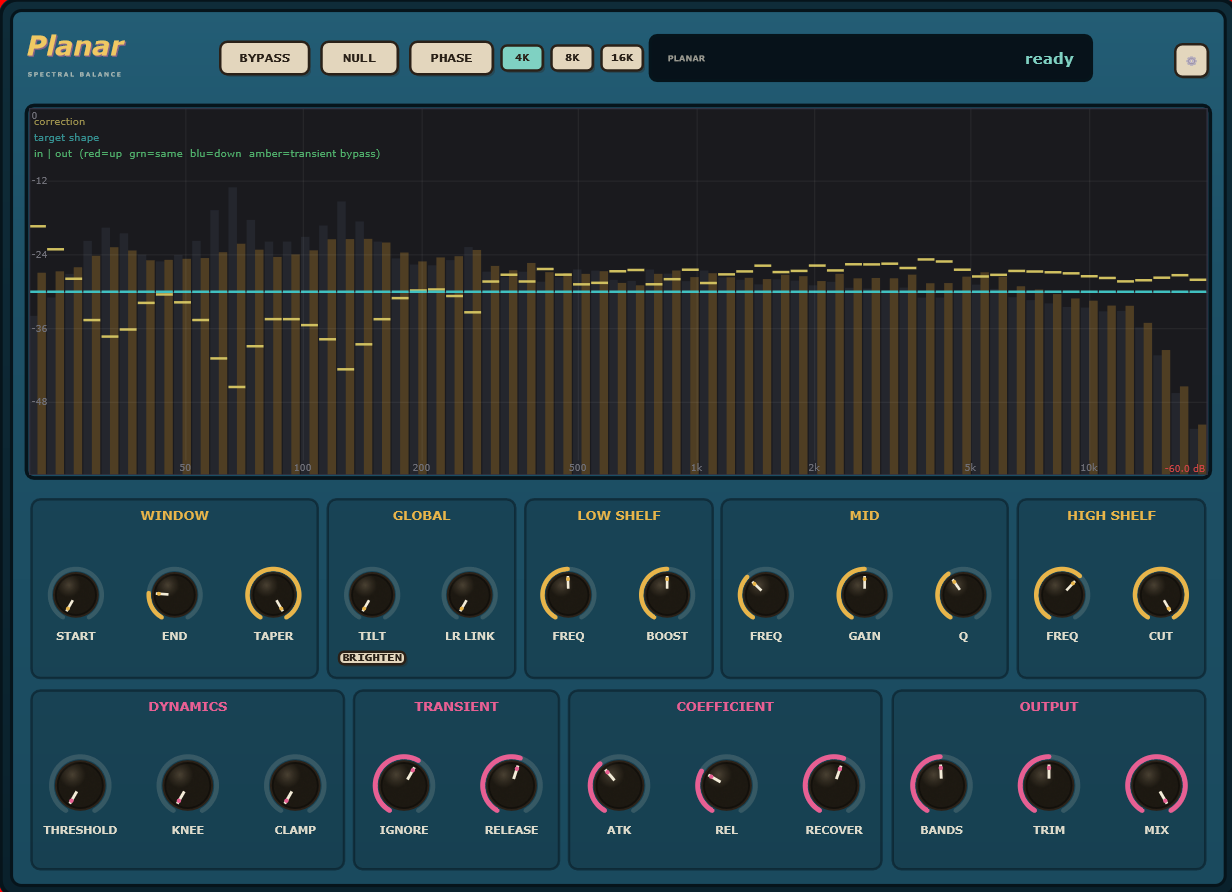Click the 'correction' legend label
The height and width of the screenshot is (892, 1232).
(x=60, y=122)
